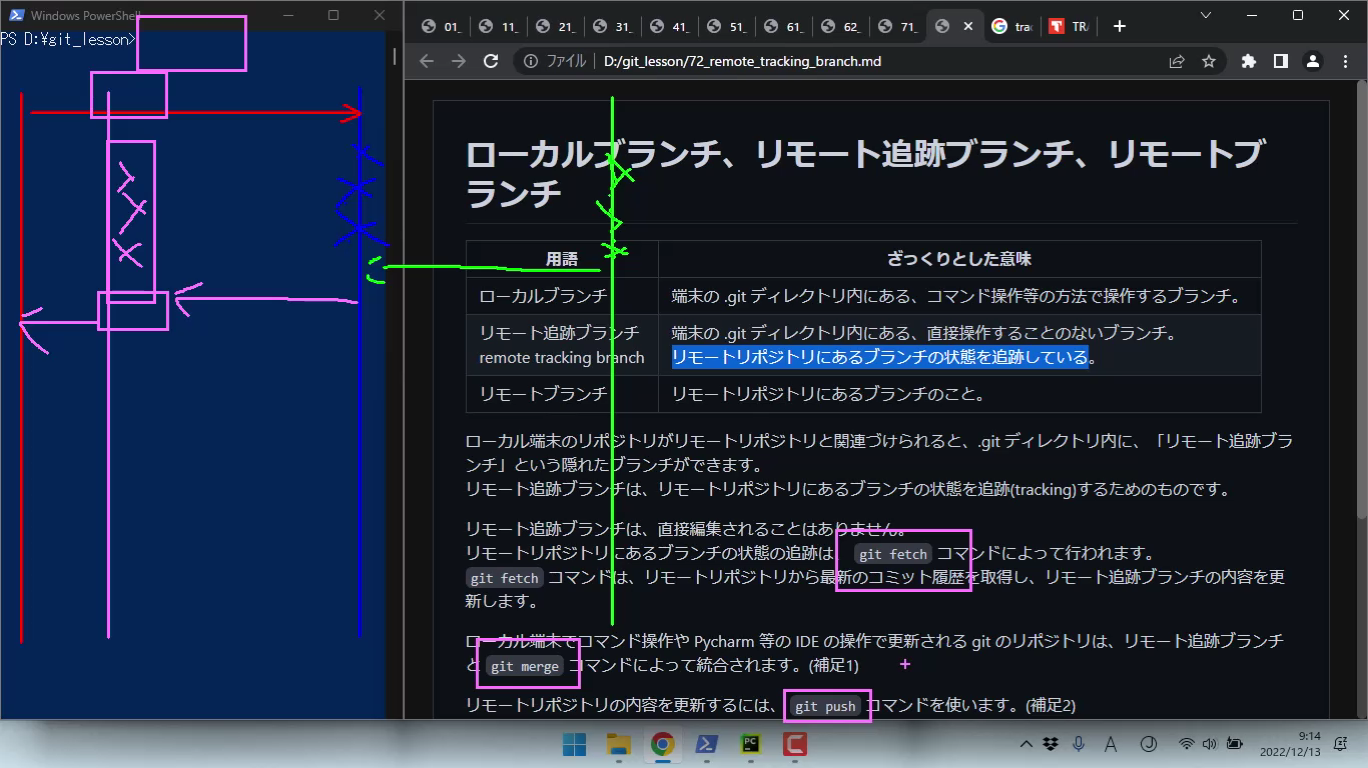Click the Dropbox icon in system tray
The image size is (1368, 768).
pos(1050,744)
